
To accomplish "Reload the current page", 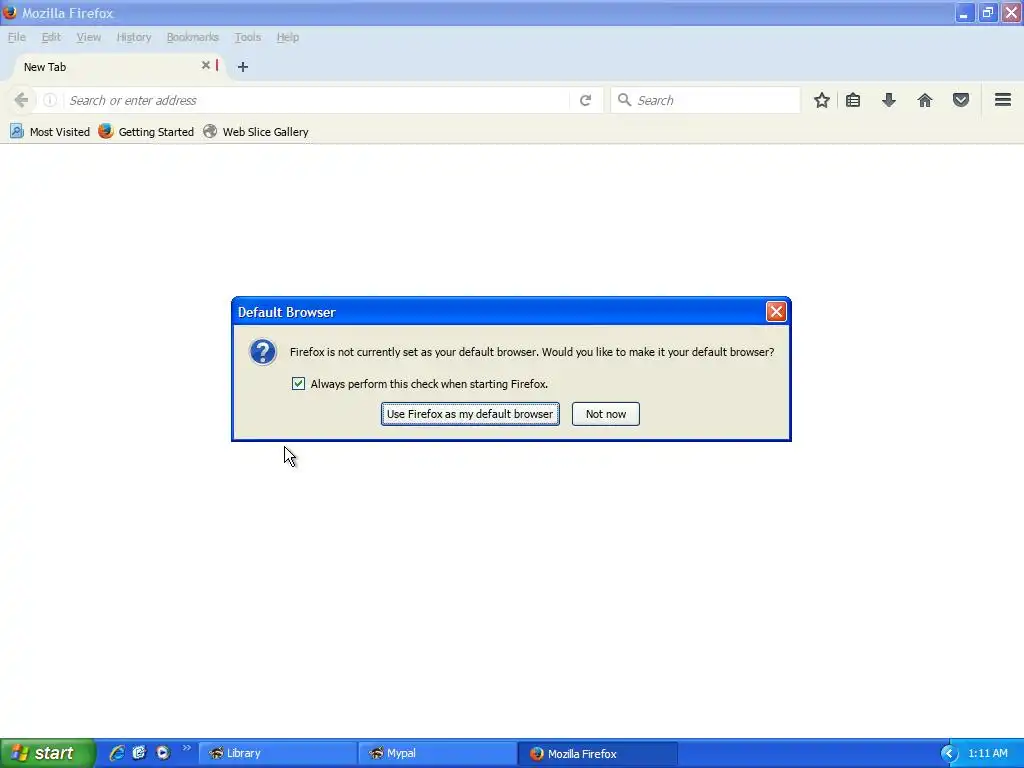I will tap(585, 100).
